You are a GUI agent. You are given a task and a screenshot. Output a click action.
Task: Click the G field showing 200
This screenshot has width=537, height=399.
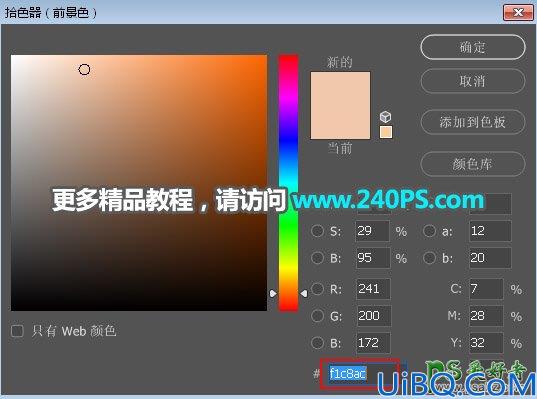(x=373, y=316)
